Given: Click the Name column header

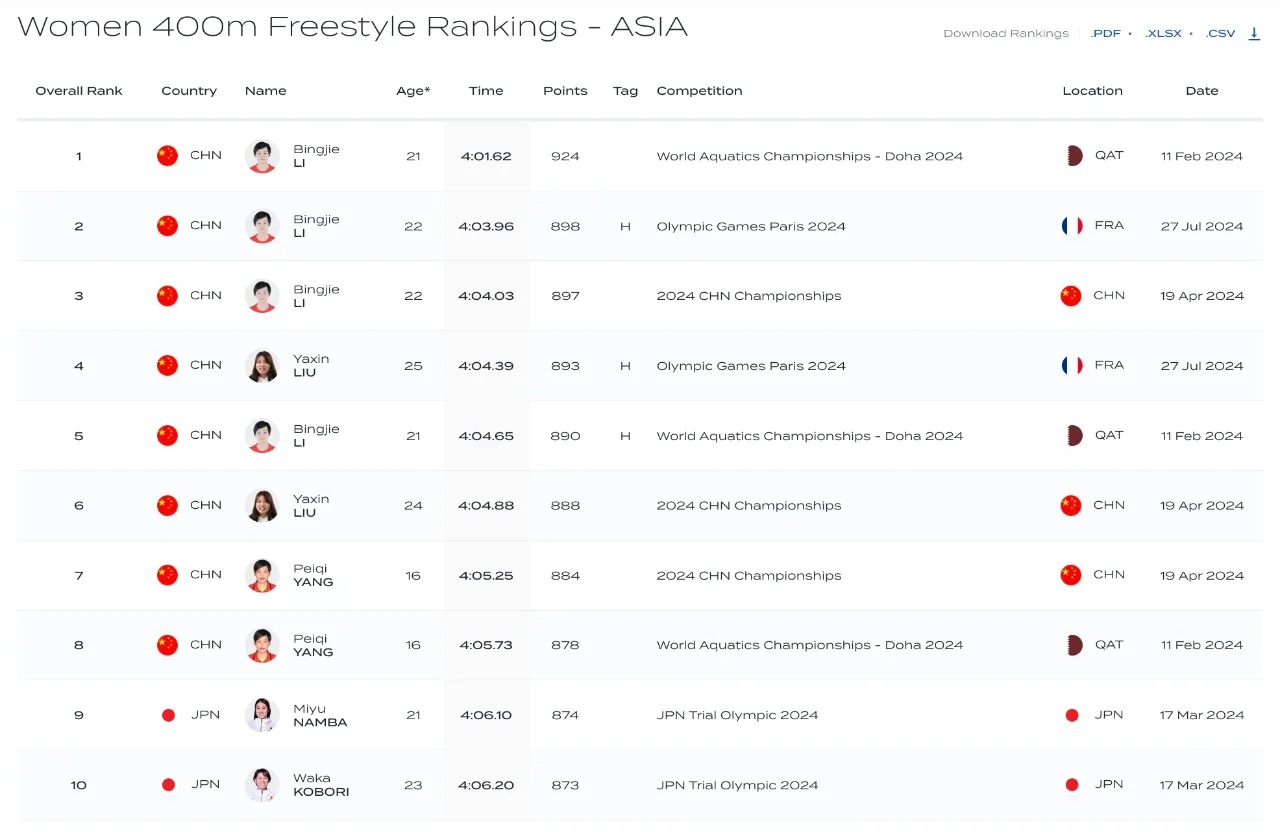Looking at the screenshot, I should tap(266, 91).
